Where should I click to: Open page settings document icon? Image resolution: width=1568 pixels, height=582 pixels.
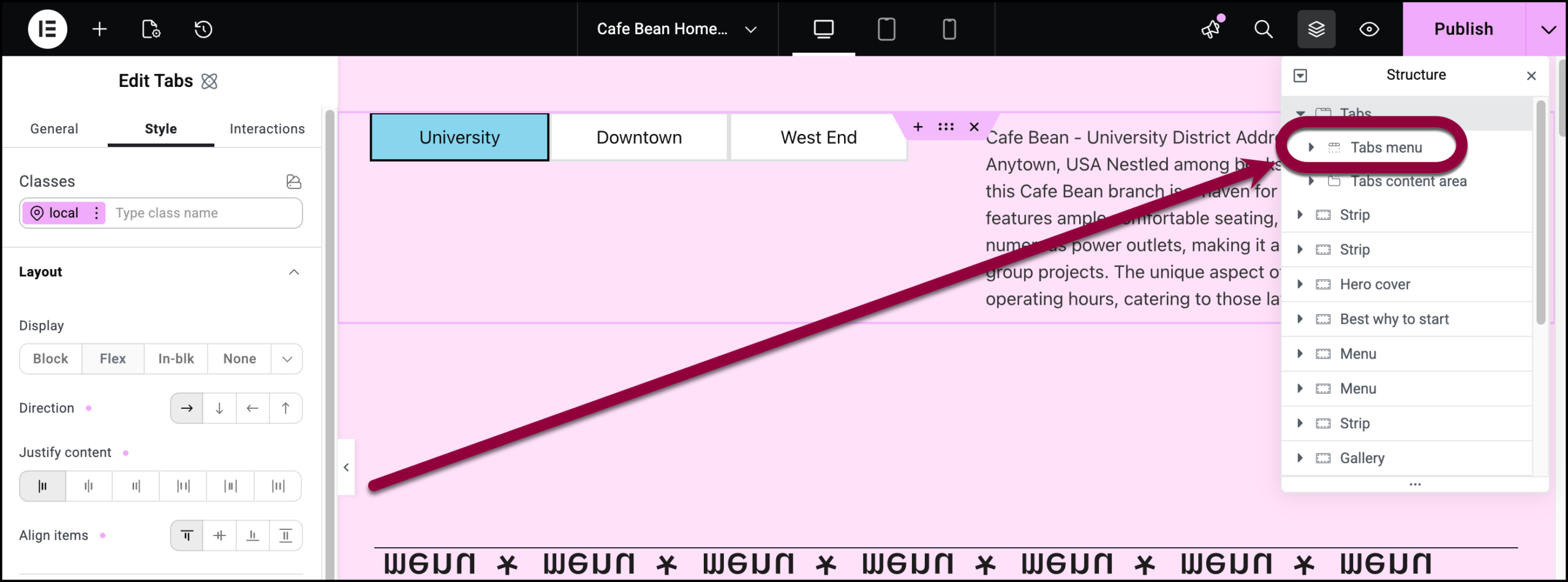pyautogui.click(x=151, y=29)
